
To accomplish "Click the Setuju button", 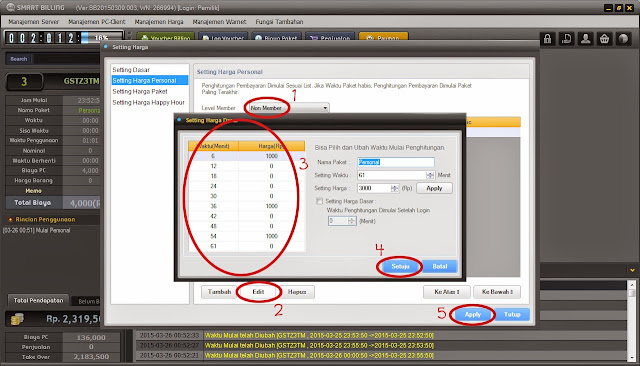I will point(400,266).
